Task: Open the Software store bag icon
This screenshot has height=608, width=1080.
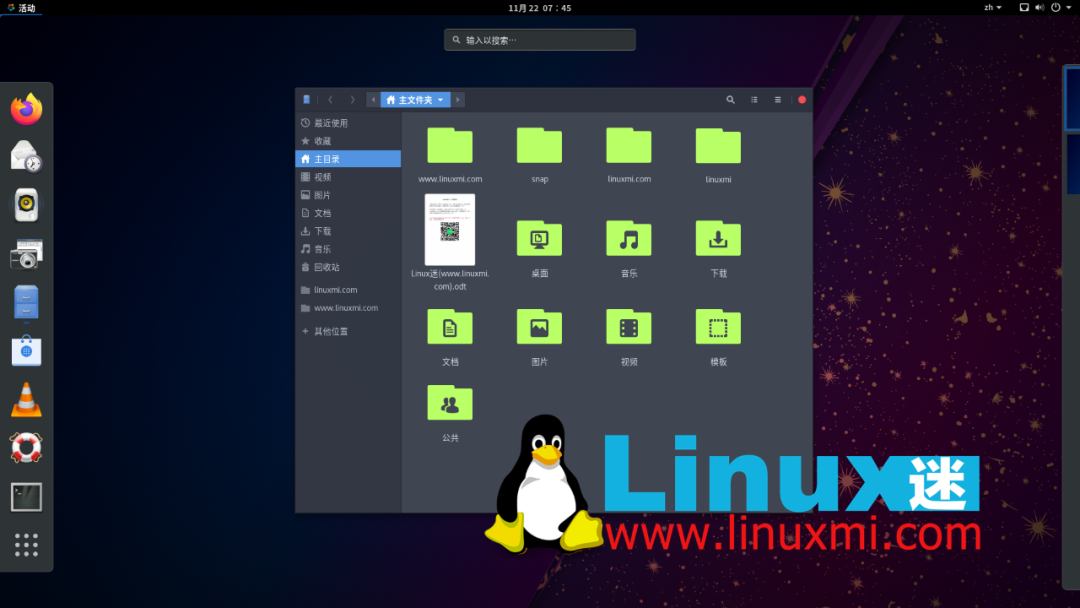Action: (26, 350)
